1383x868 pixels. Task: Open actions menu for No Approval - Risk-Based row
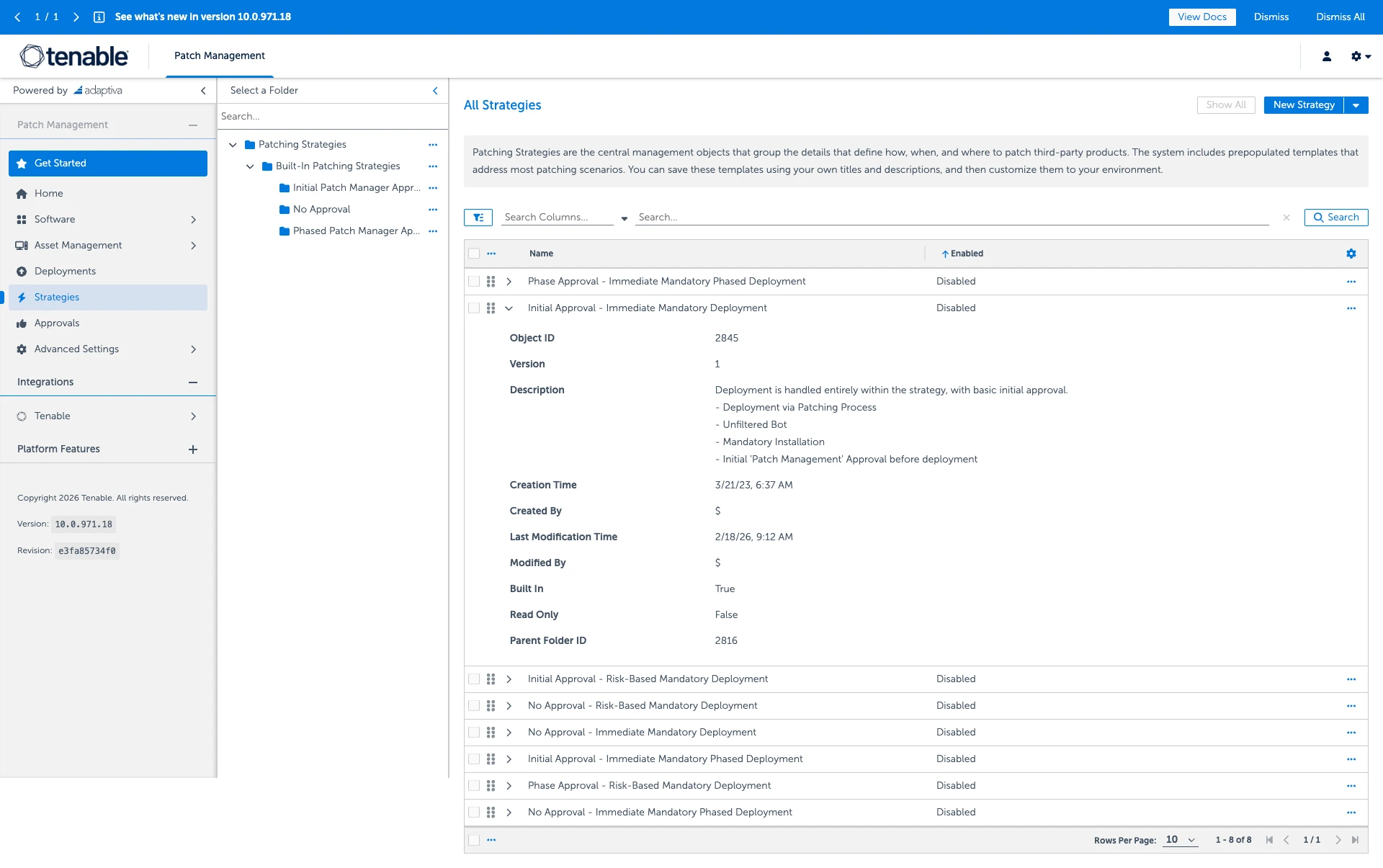1351,706
